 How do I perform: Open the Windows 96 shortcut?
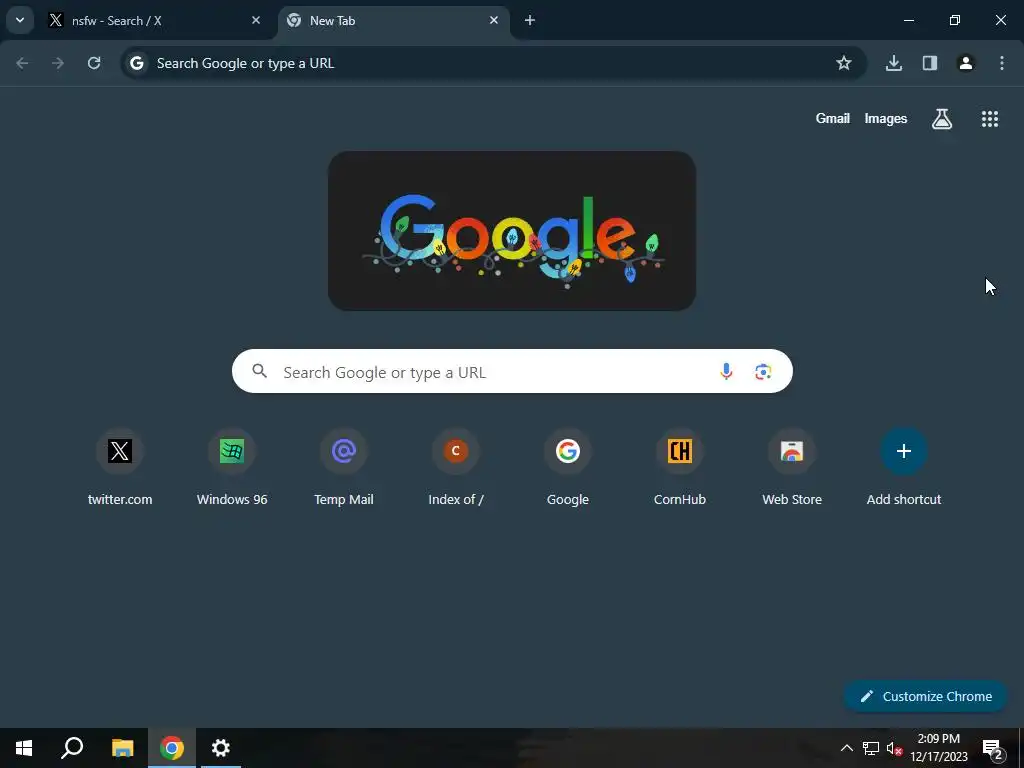pyautogui.click(x=232, y=467)
